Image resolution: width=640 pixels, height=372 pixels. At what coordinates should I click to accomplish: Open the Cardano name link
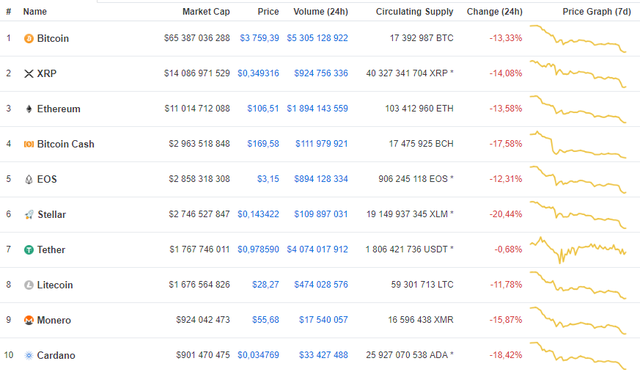(56, 355)
